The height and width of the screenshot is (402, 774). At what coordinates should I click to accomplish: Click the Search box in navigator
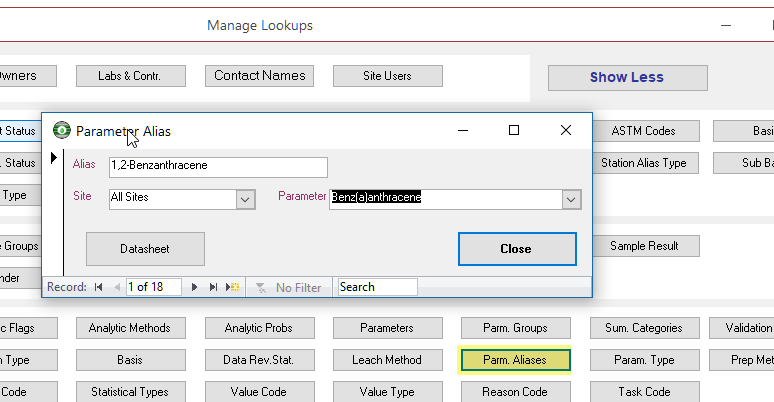pos(378,287)
